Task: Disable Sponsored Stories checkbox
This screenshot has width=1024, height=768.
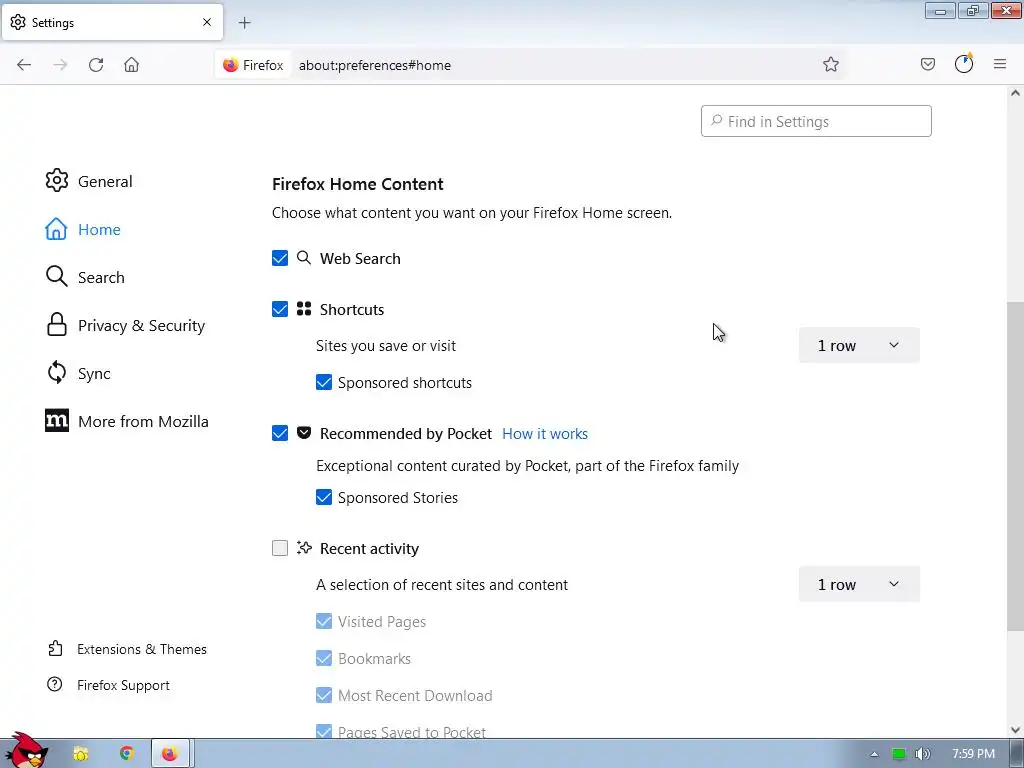Action: tap(324, 497)
